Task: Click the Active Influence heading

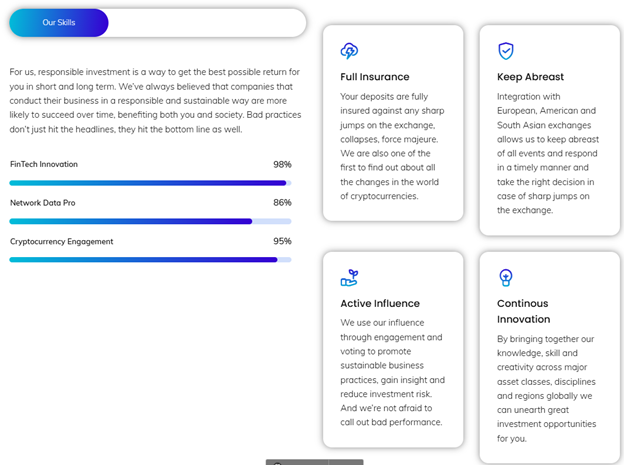Action: [x=380, y=303]
